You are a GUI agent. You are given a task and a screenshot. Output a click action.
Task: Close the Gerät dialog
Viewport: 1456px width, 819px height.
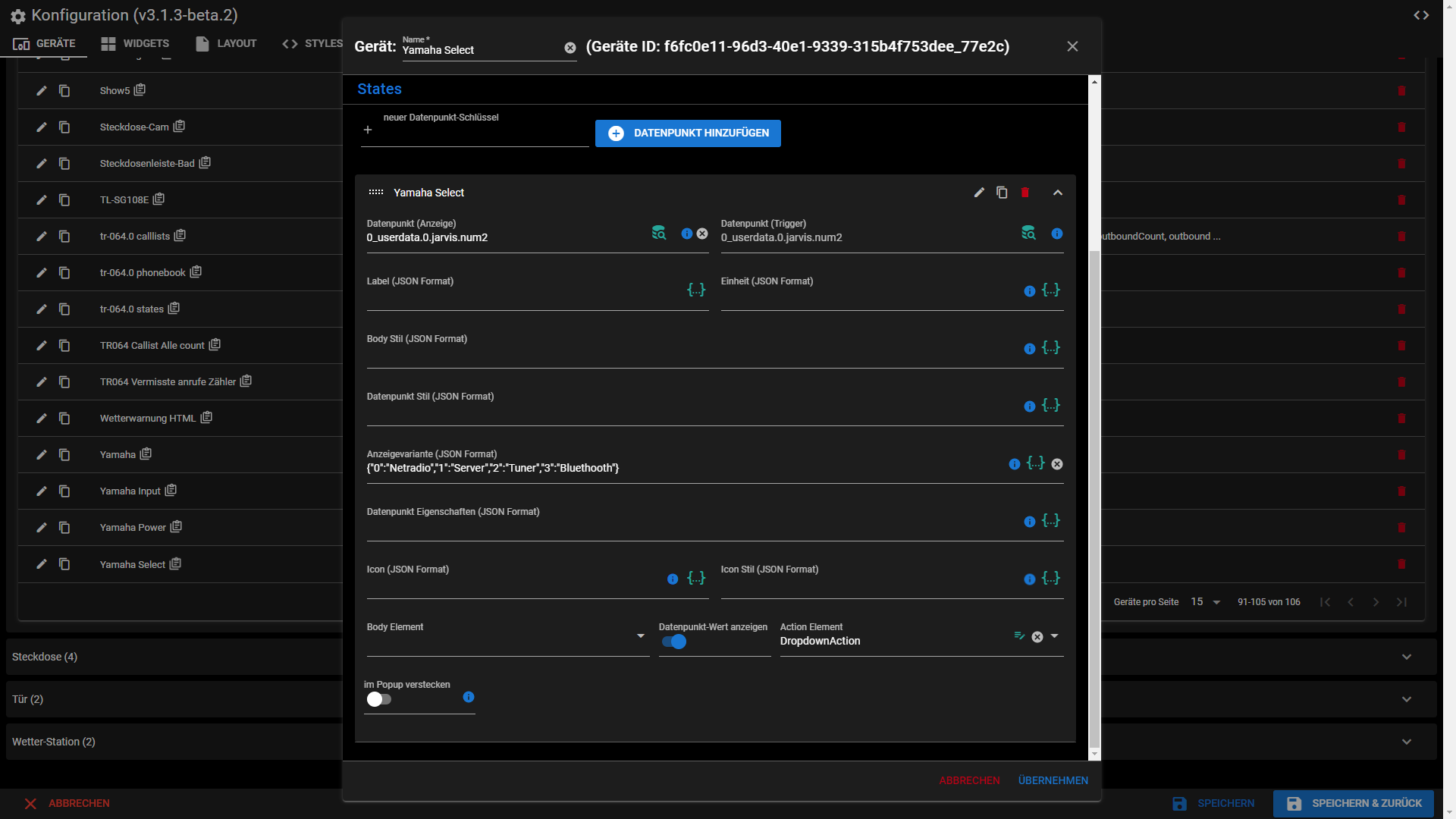(x=1072, y=46)
